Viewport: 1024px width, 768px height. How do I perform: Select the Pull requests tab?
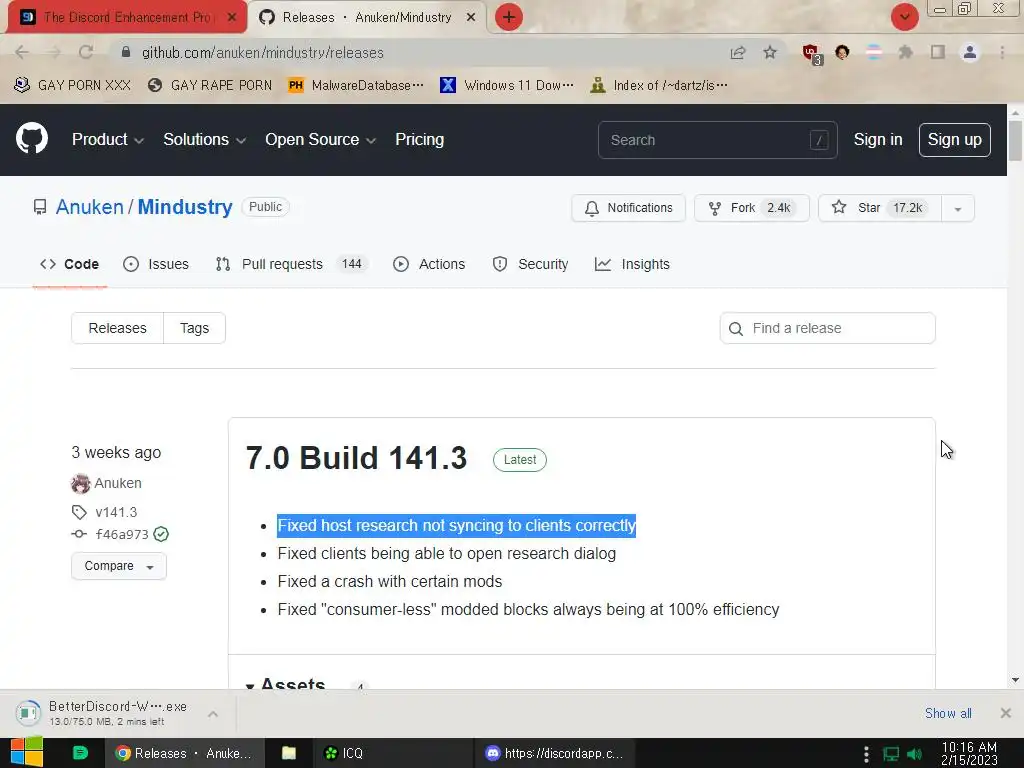(x=291, y=264)
